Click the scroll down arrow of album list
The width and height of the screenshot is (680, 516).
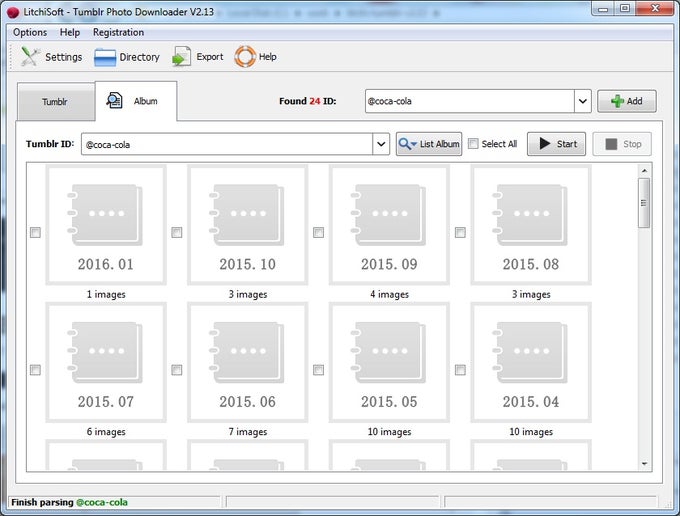(644, 464)
